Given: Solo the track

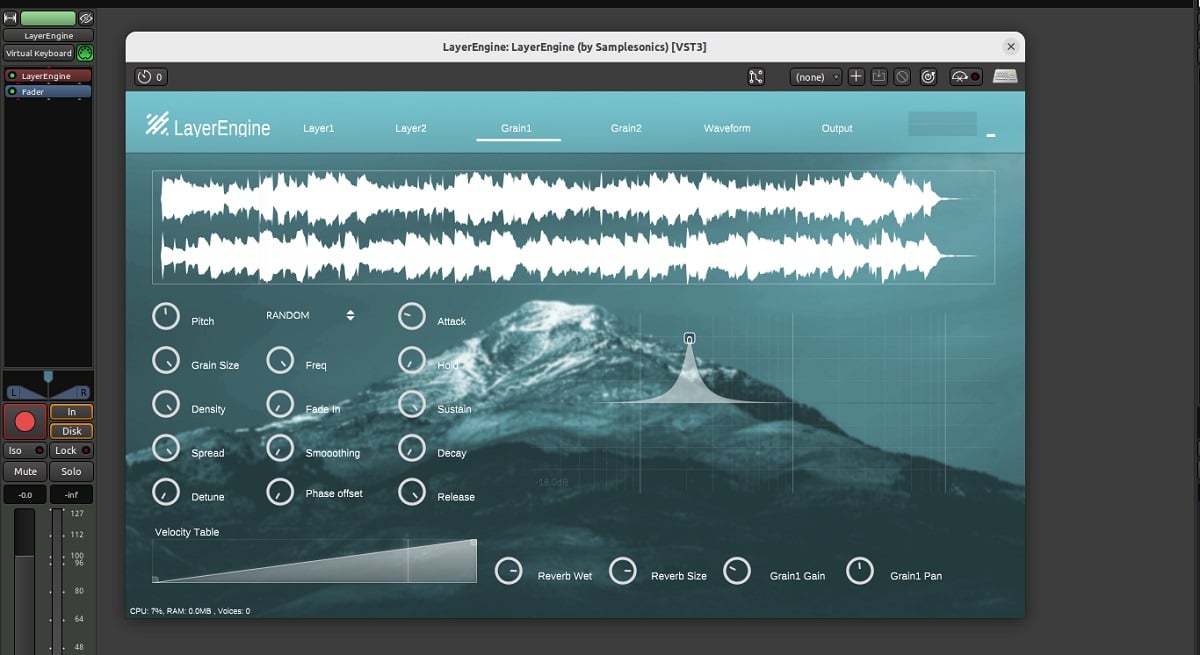Looking at the screenshot, I should pyautogui.click(x=72, y=472).
